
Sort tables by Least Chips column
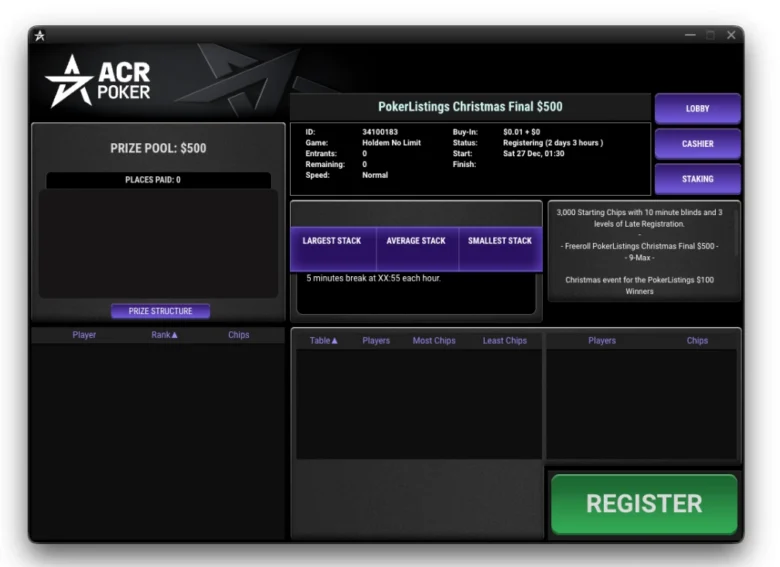tap(504, 341)
